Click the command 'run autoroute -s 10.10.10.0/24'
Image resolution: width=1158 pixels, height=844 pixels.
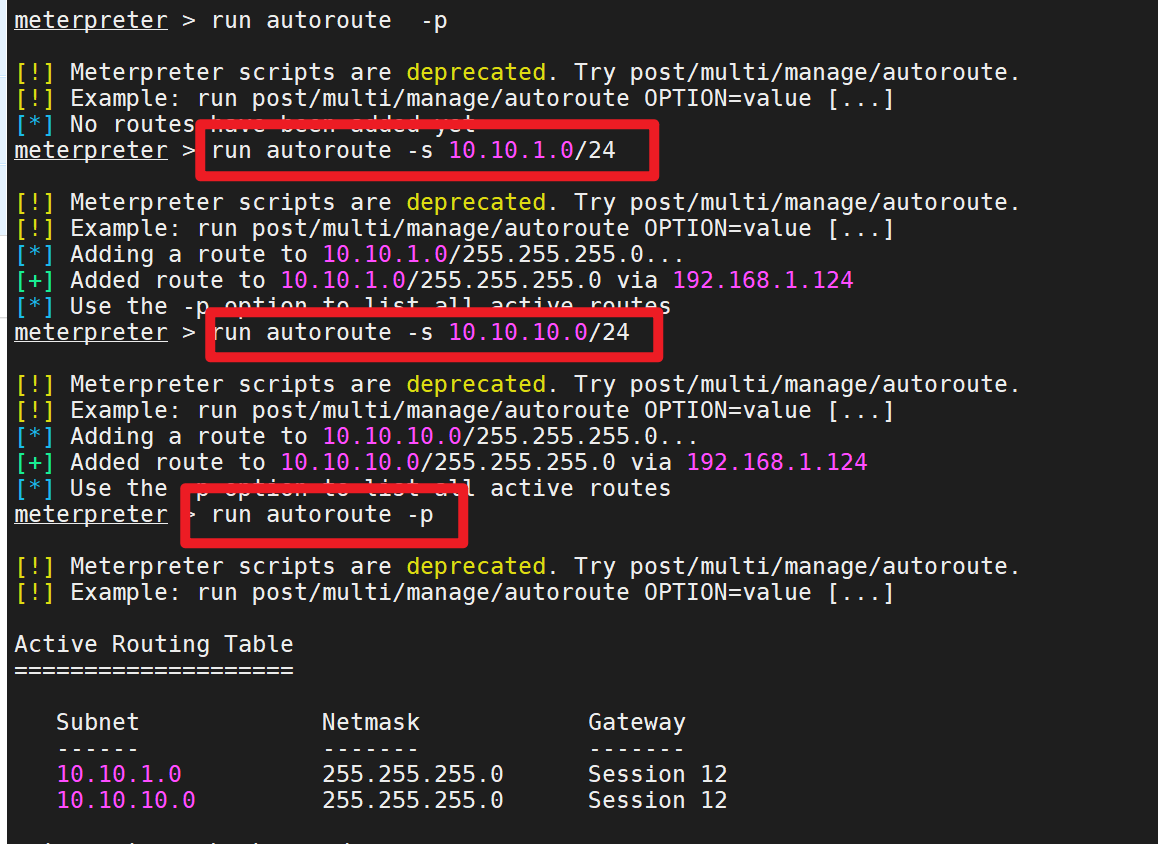[421, 333]
